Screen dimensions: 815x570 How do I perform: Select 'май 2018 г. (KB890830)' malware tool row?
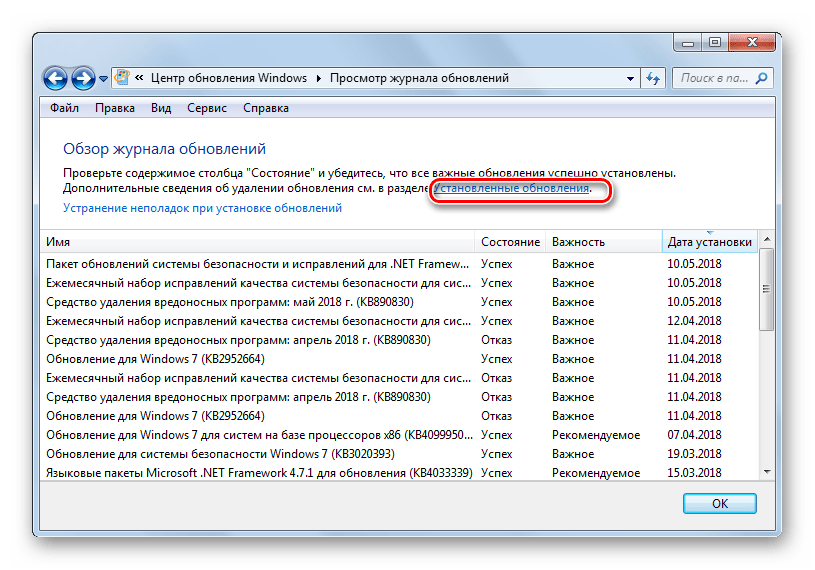pyautogui.click(x=399, y=302)
